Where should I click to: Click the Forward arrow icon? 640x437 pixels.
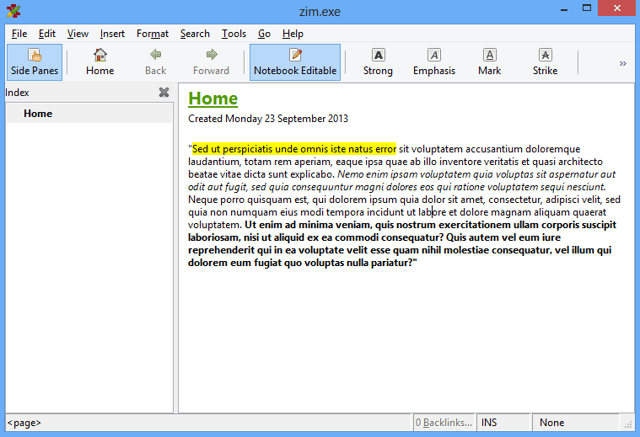pyautogui.click(x=211, y=55)
